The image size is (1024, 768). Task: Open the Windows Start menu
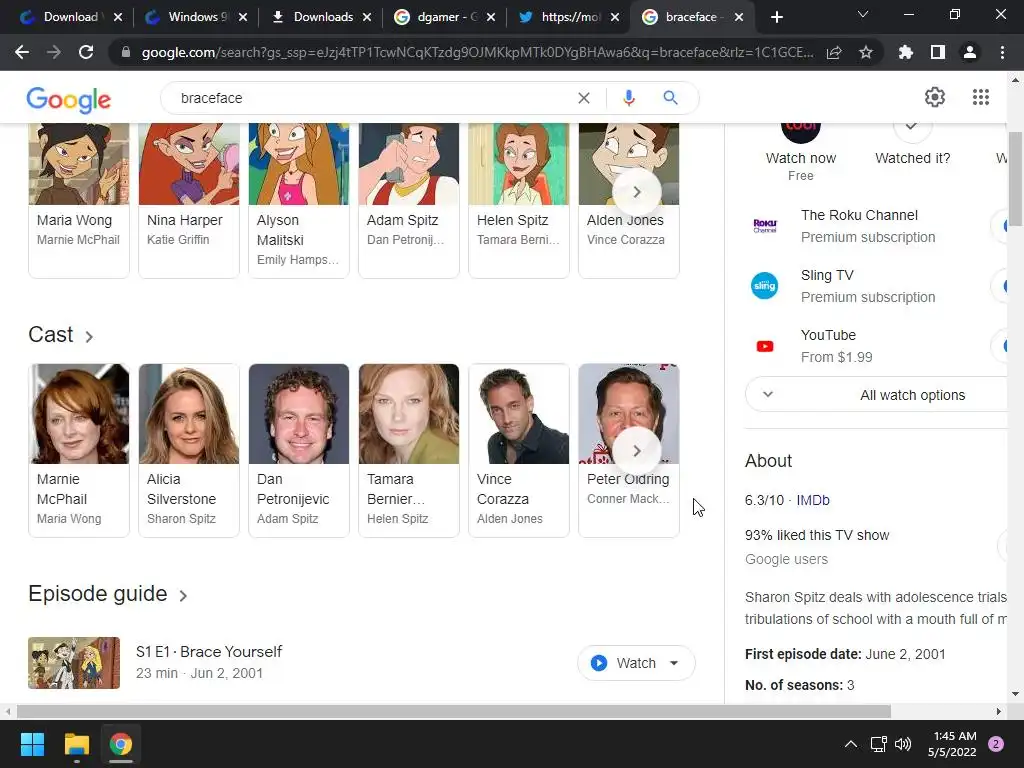click(x=32, y=744)
